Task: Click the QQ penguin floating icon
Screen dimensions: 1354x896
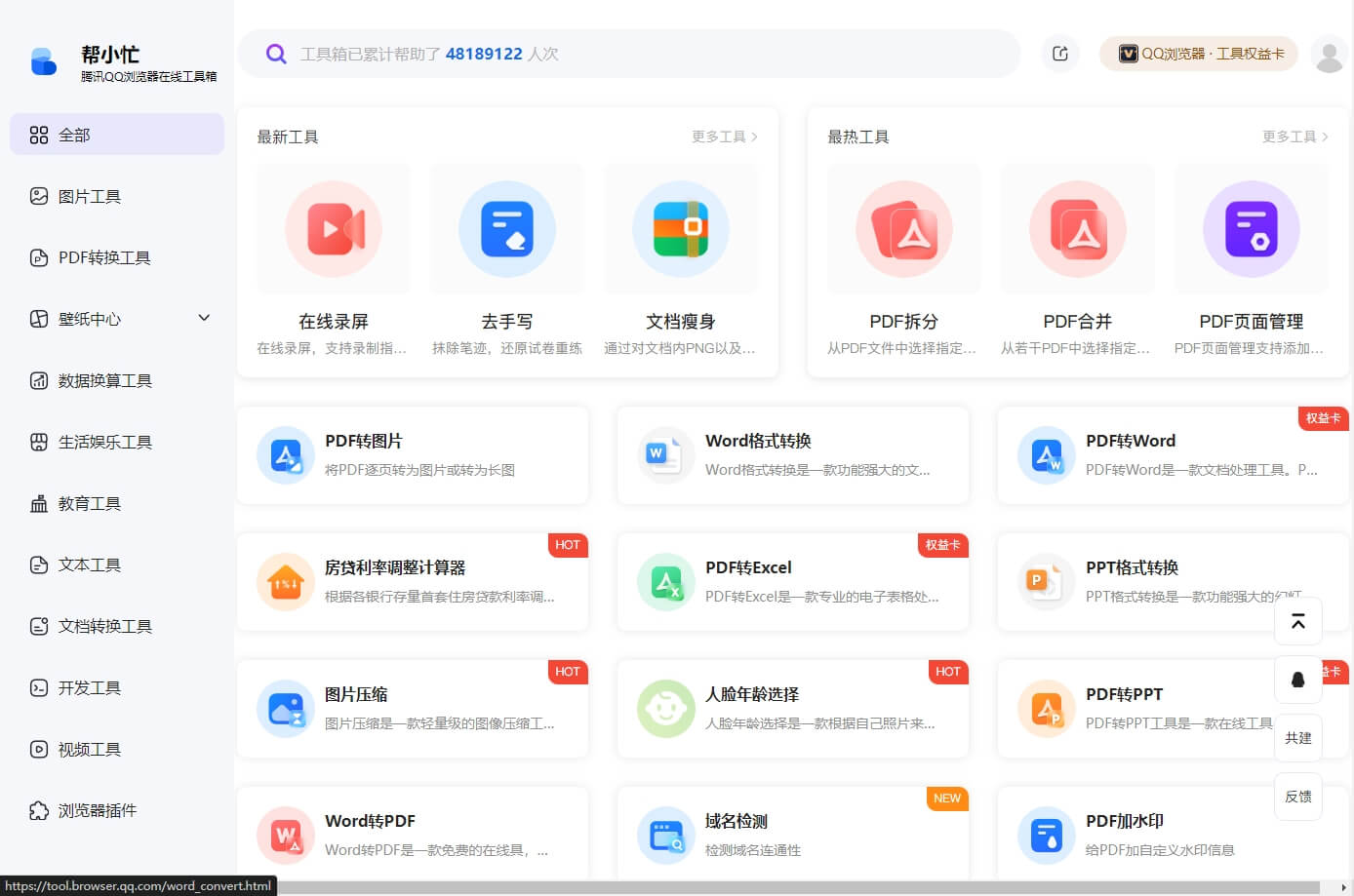Action: (x=1297, y=680)
